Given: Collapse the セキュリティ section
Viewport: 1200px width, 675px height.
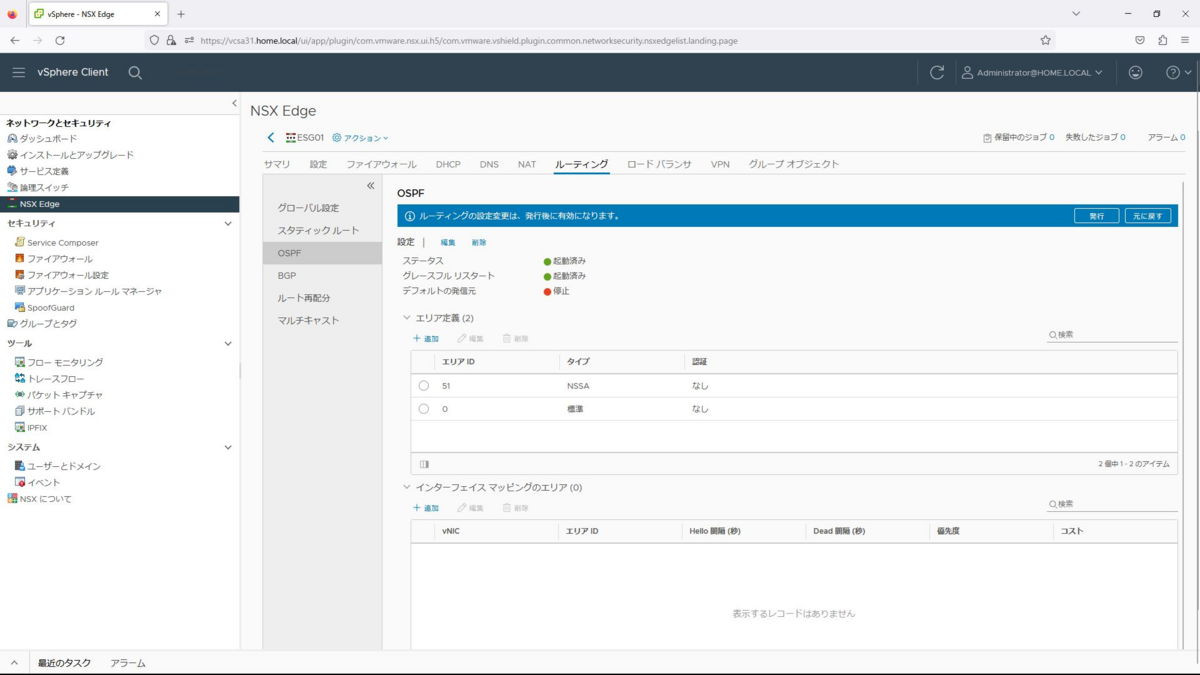Looking at the screenshot, I should coord(228,224).
